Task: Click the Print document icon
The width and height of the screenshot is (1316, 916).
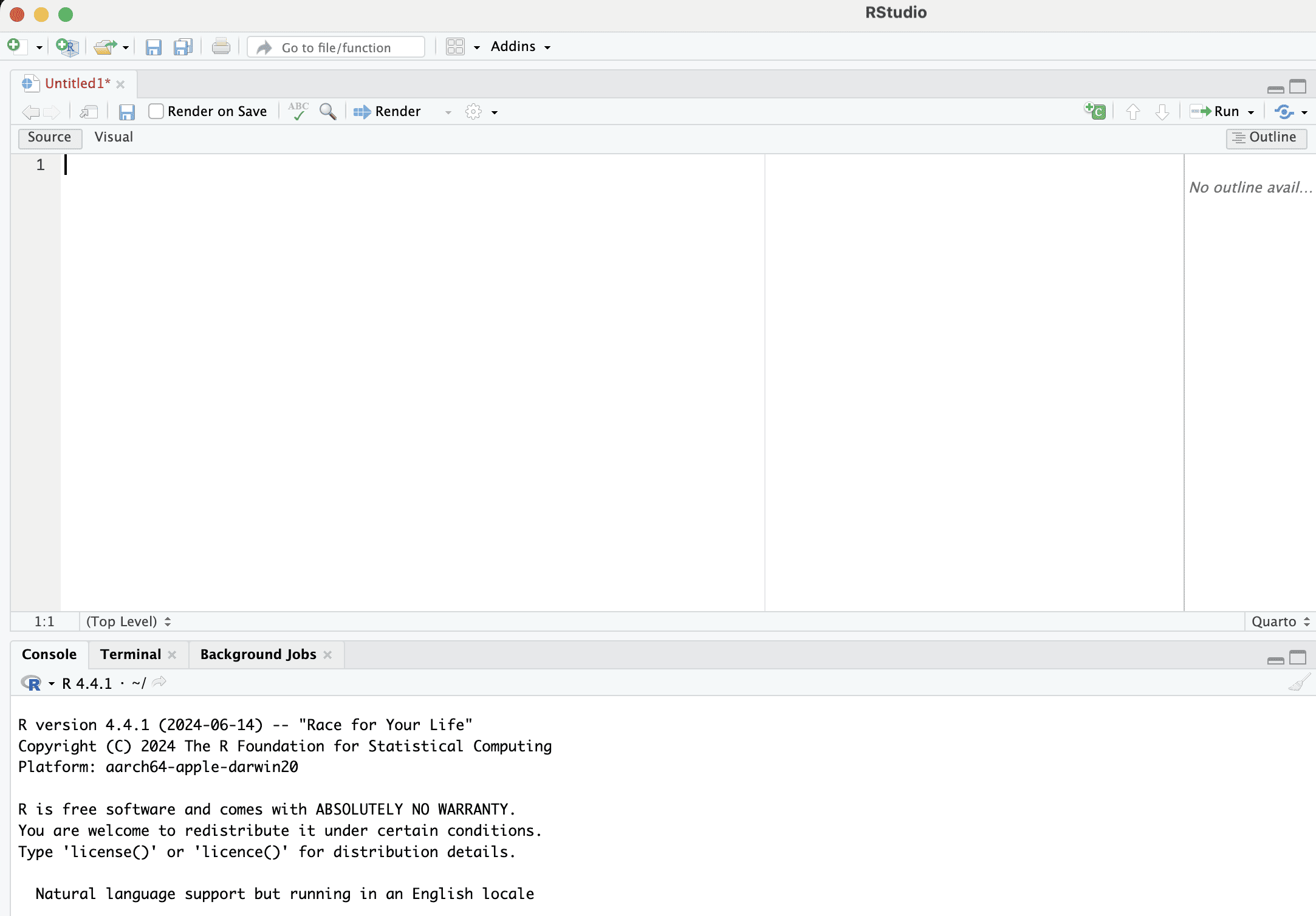Action: pyautogui.click(x=221, y=47)
